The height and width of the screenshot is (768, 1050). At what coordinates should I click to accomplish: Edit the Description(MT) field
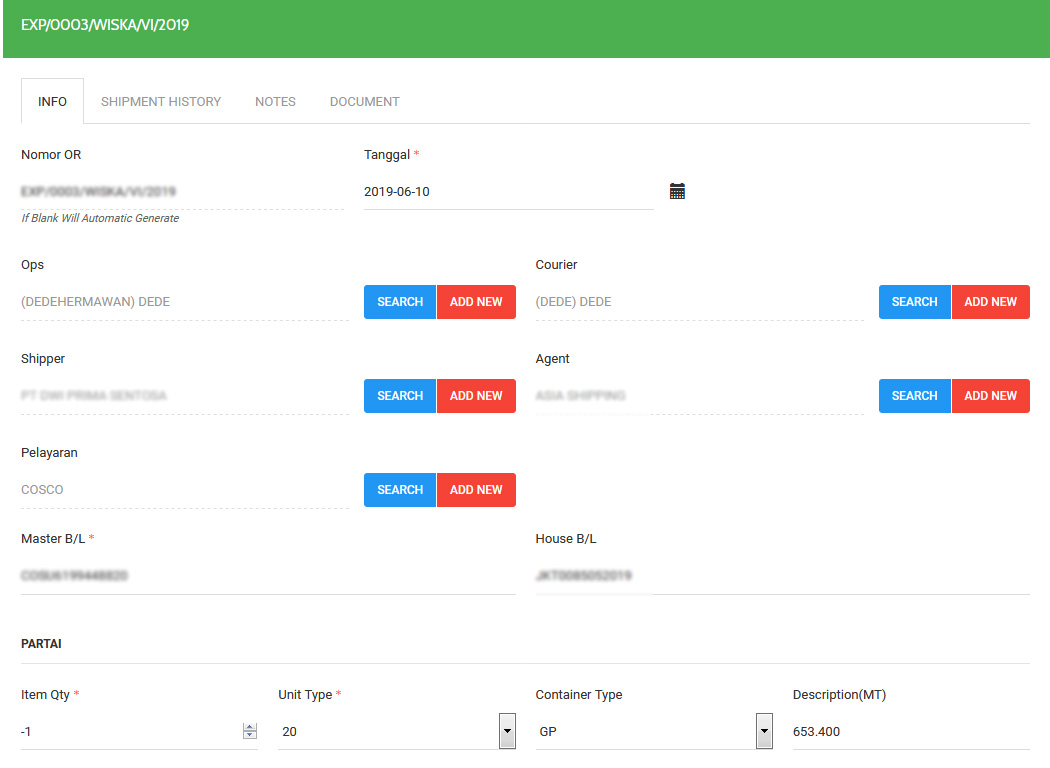pyautogui.click(x=910, y=732)
